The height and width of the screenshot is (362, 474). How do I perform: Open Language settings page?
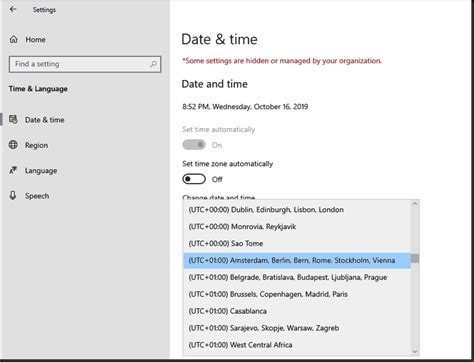tap(41, 171)
